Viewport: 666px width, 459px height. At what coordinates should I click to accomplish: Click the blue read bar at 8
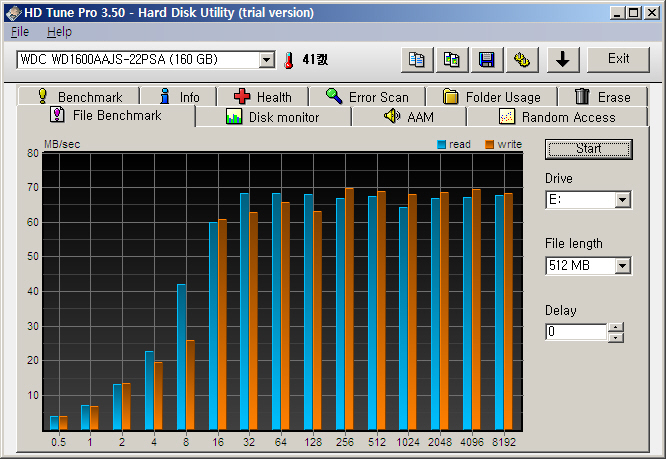(181, 357)
